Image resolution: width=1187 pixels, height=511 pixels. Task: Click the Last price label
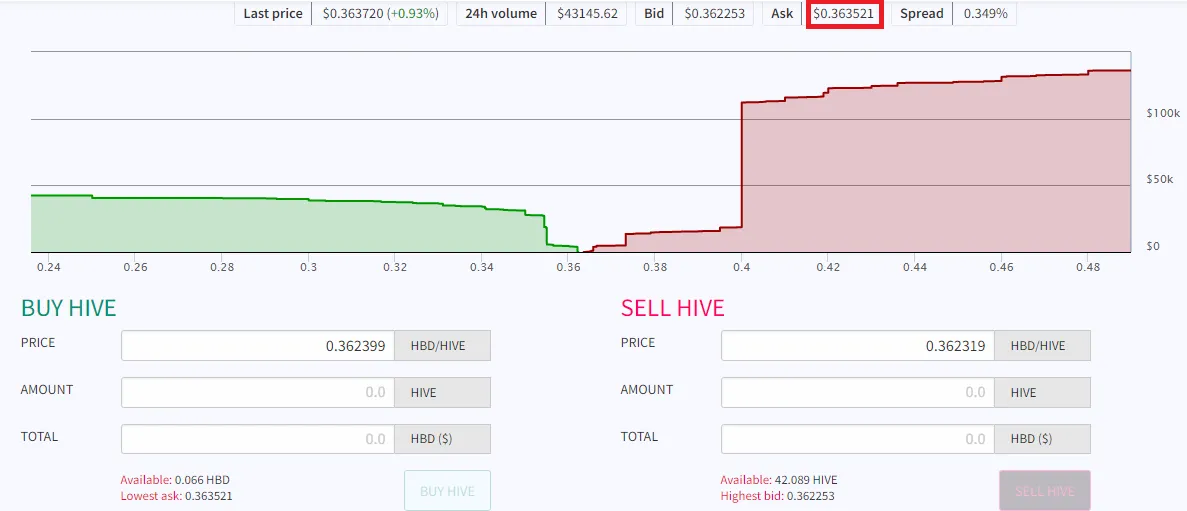point(273,14)
